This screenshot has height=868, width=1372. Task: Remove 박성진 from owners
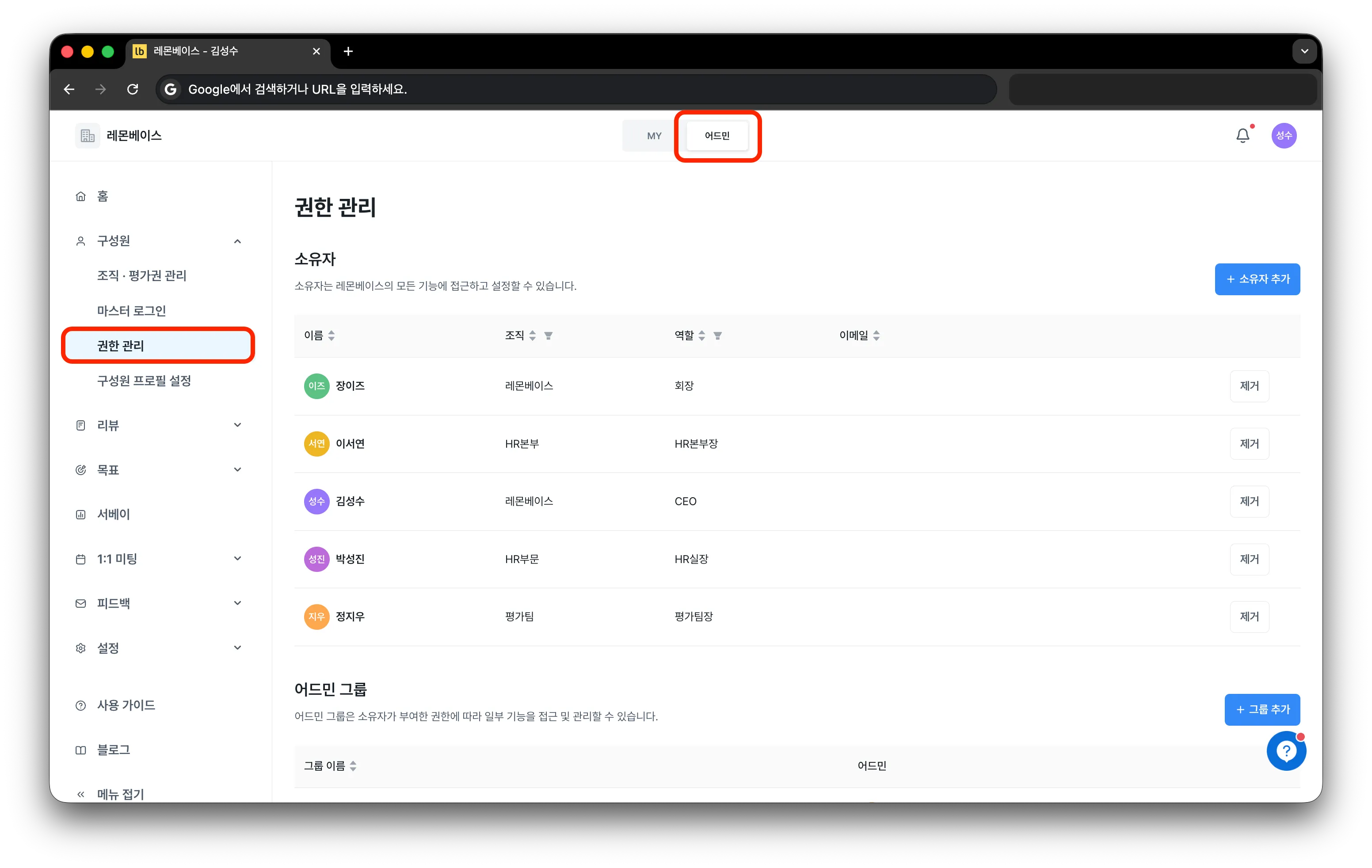coord(1249,560)
